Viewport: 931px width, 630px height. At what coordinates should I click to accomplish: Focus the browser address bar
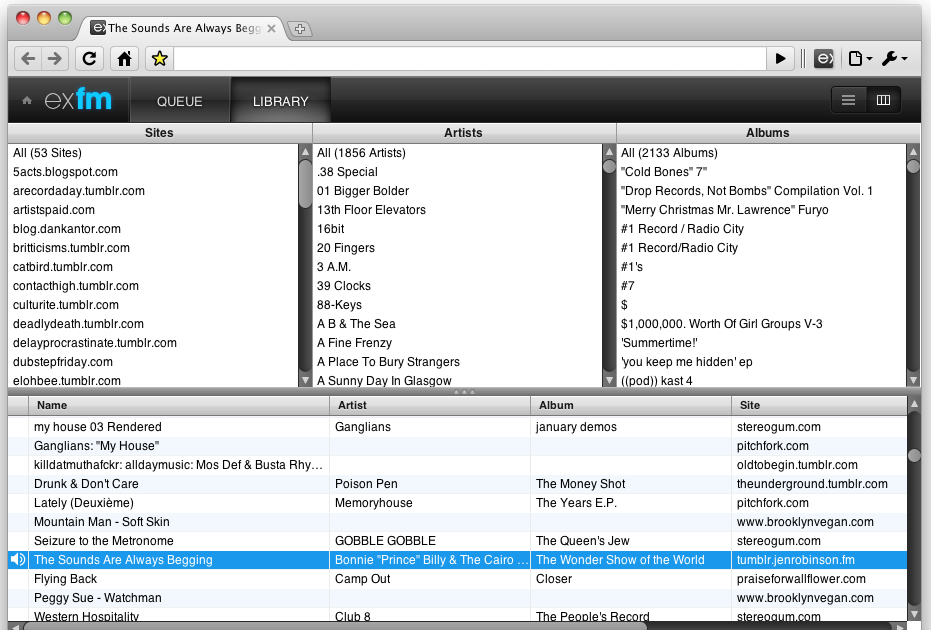[x=470, y=59]
